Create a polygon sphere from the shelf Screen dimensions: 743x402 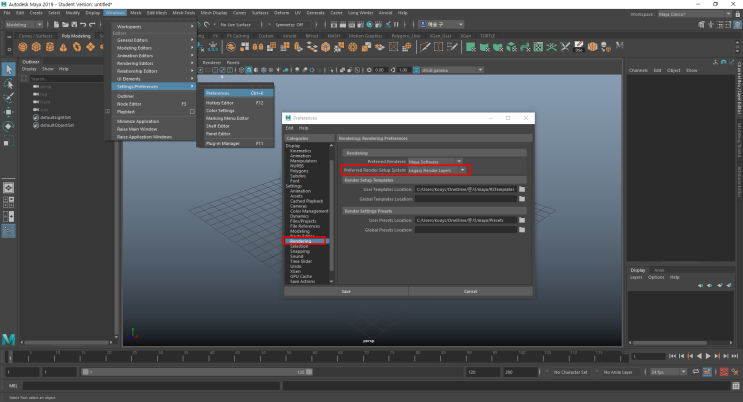23,47
